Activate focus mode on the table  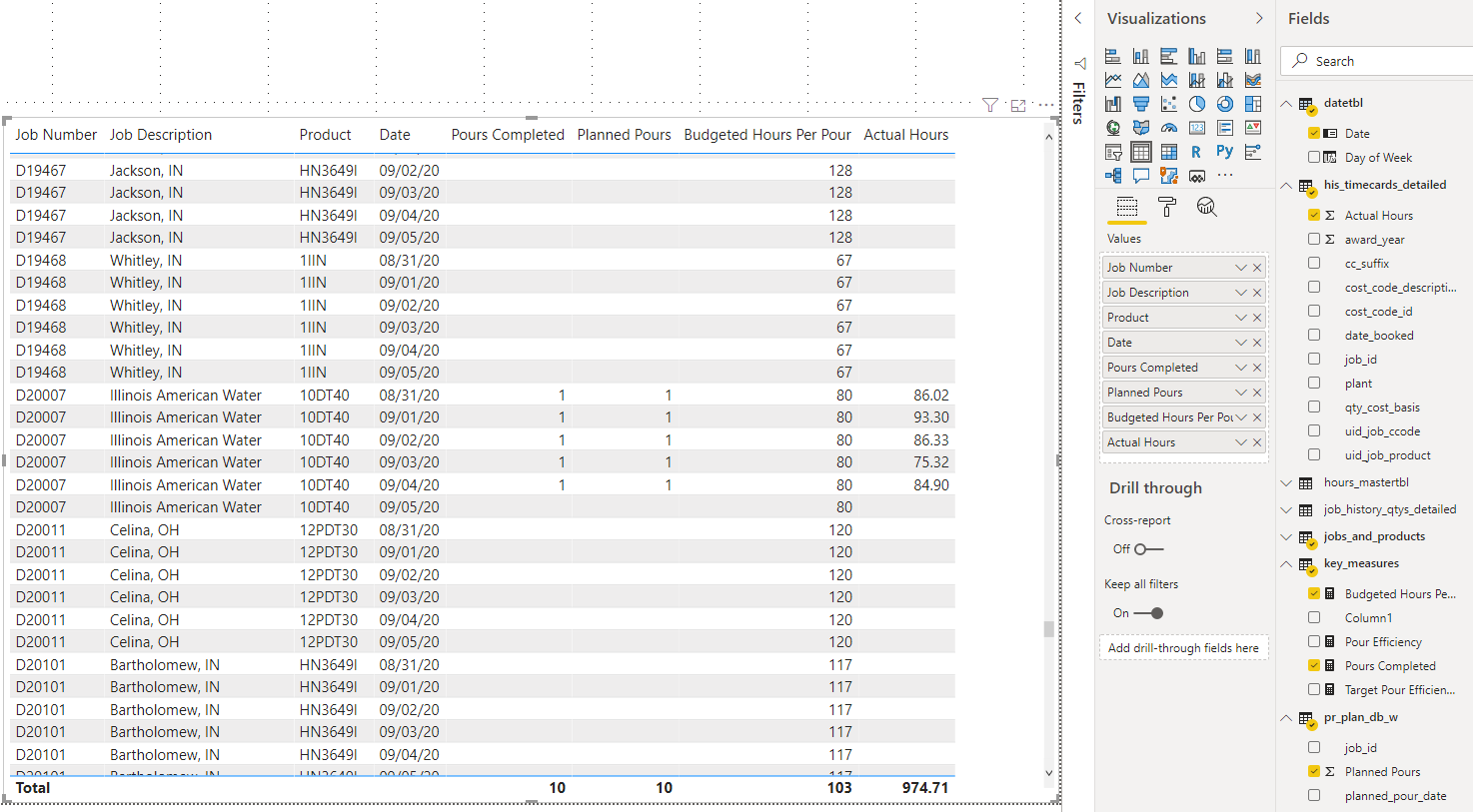point(1018,105)
